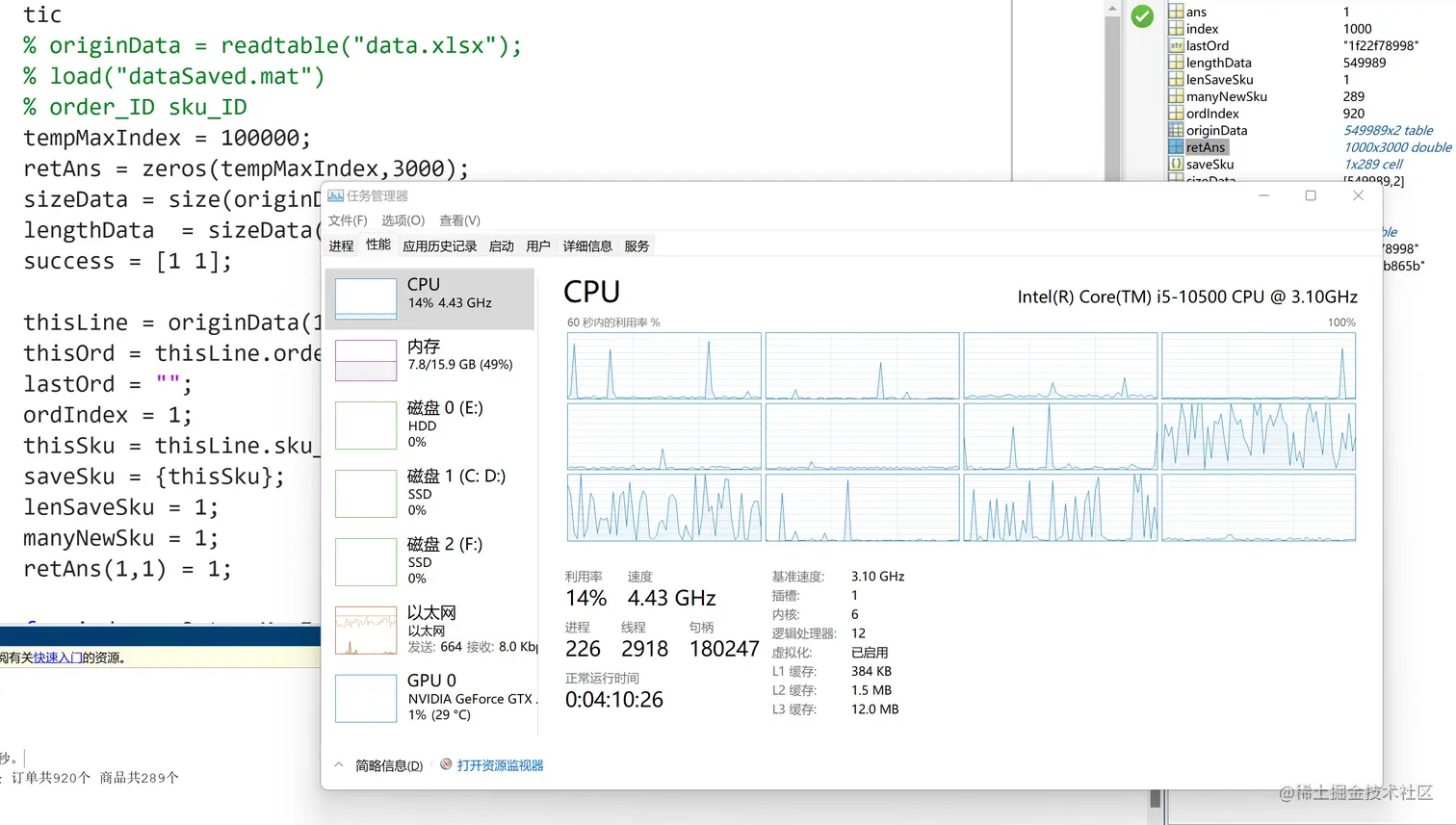Screen dimensions: 1456x825
Task: Click the lenSaveSku variable icon
Action: coord(1176,80)
